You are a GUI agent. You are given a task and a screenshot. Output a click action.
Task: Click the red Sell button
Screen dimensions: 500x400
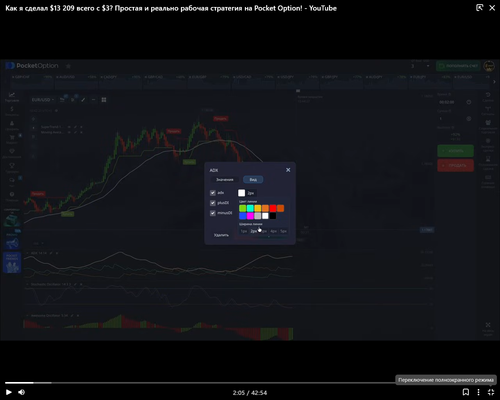[x=455, y=165]
